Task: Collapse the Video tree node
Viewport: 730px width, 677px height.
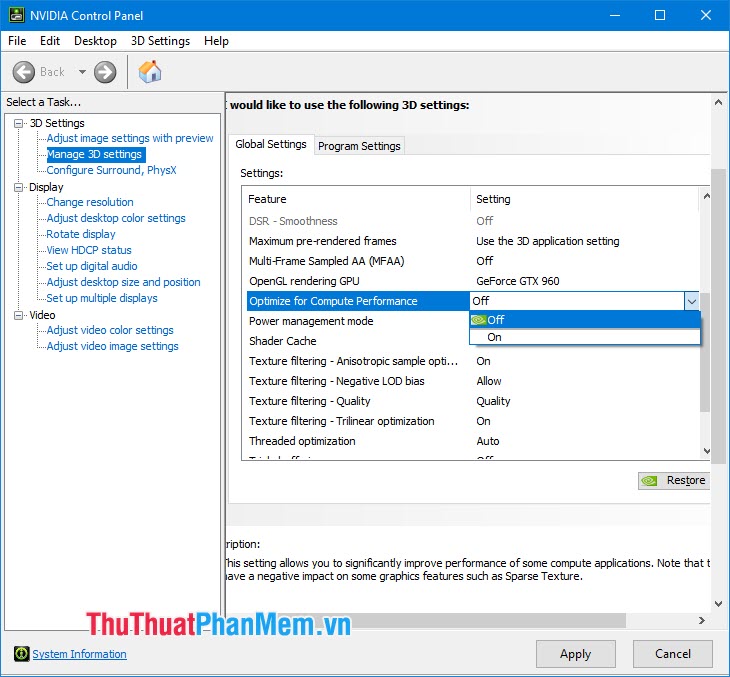Action: [19, 315]
